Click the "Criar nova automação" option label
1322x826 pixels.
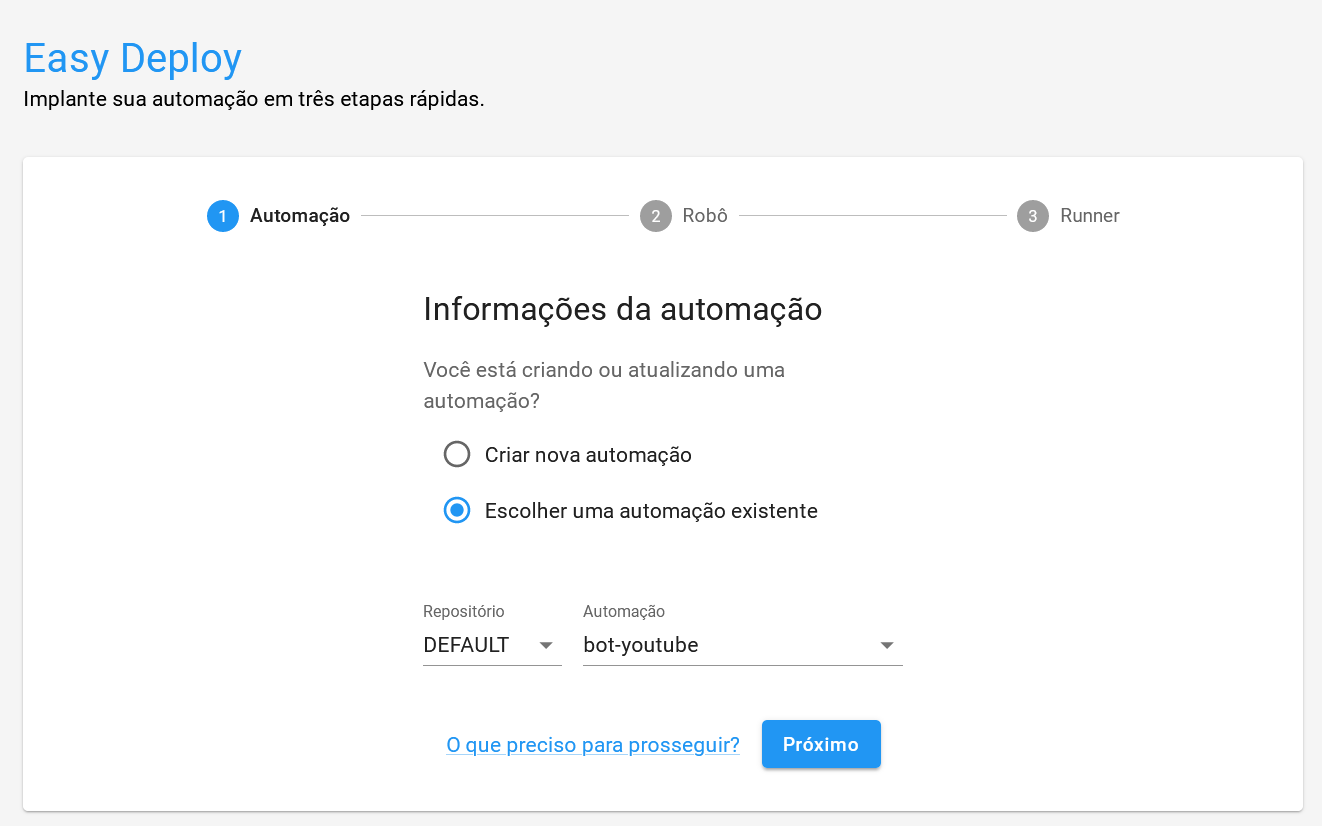[x=588, y=455]
